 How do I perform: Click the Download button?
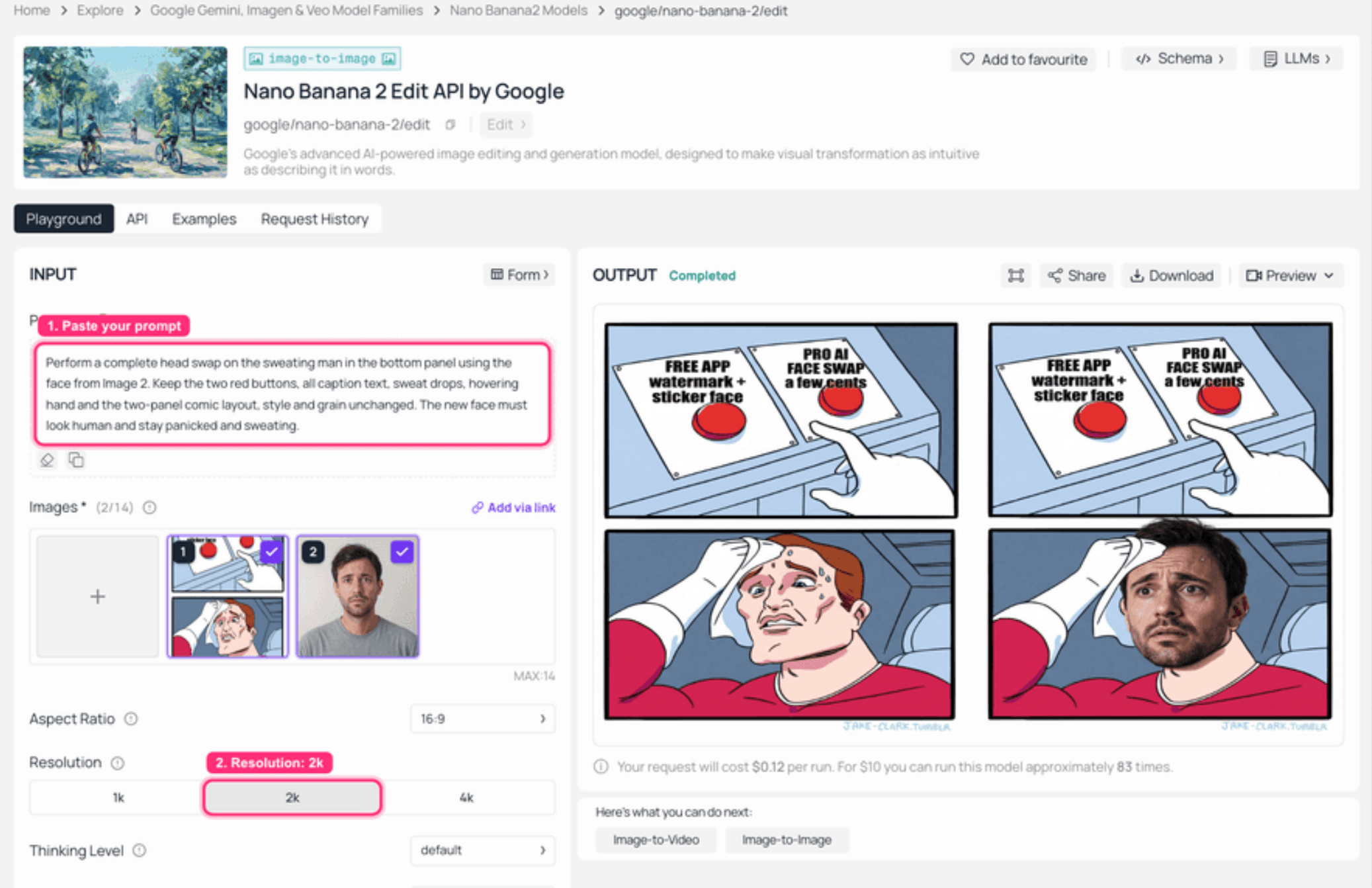(1171, 275)
